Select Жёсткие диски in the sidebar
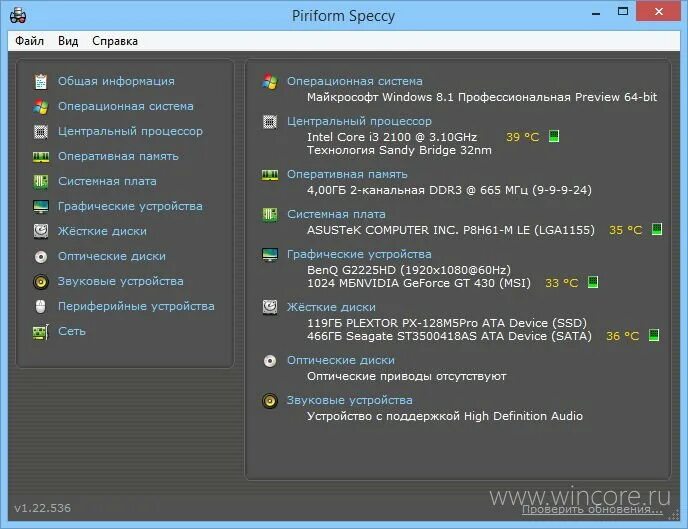Viewport: 688px width, 529px height. (102, 231)
